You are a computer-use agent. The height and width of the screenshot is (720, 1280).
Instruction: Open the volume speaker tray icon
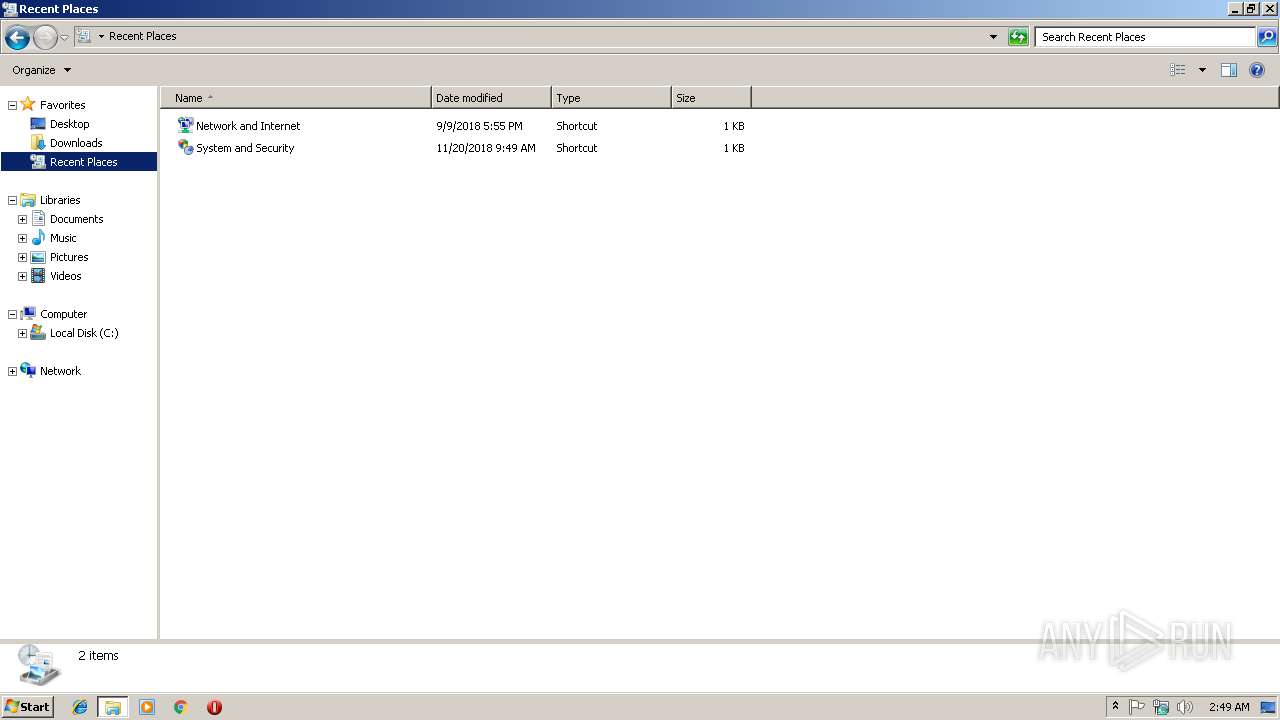pos(1185,707)
